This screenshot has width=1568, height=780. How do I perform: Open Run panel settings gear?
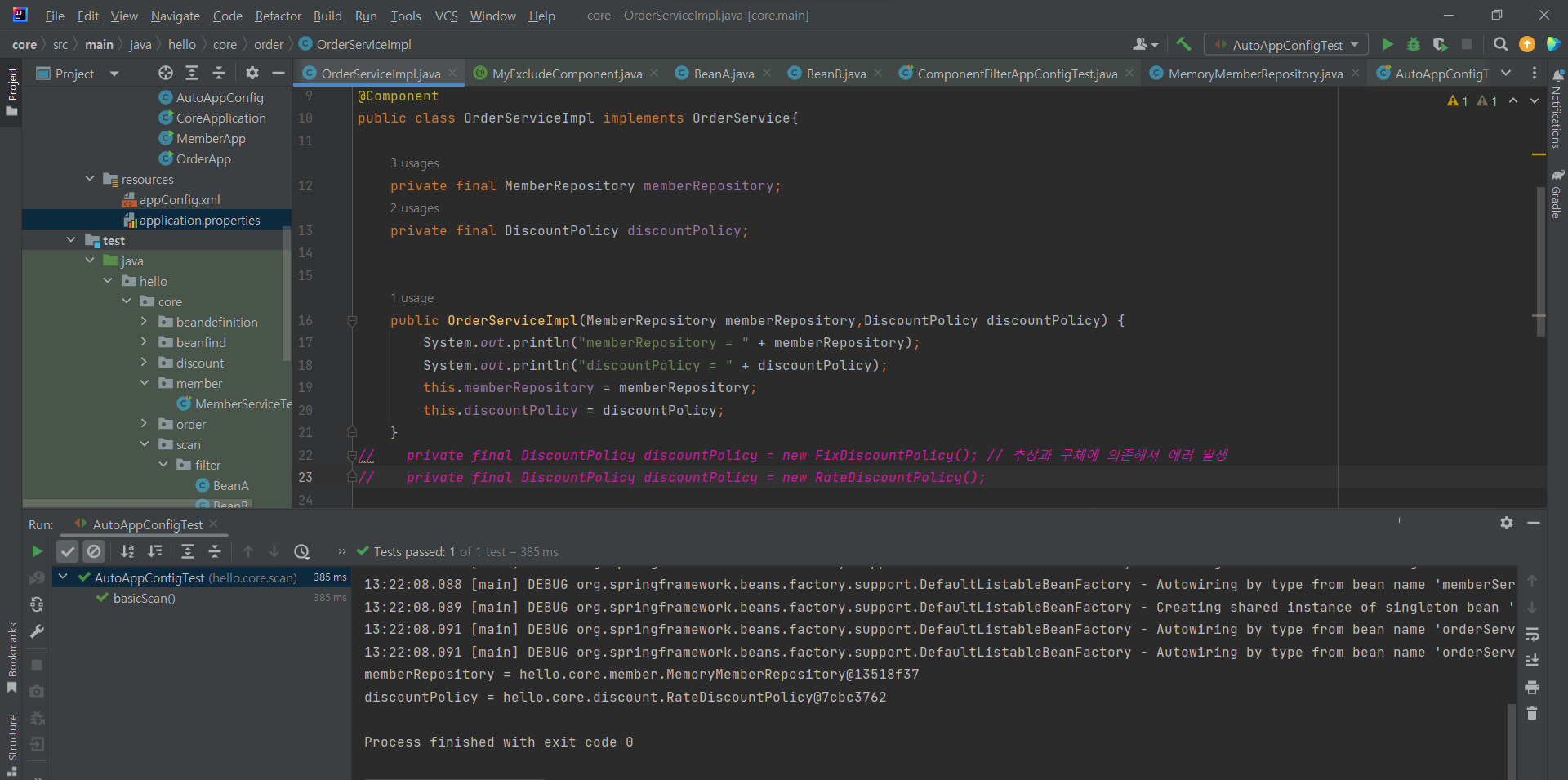click(x=1507, y=523)
